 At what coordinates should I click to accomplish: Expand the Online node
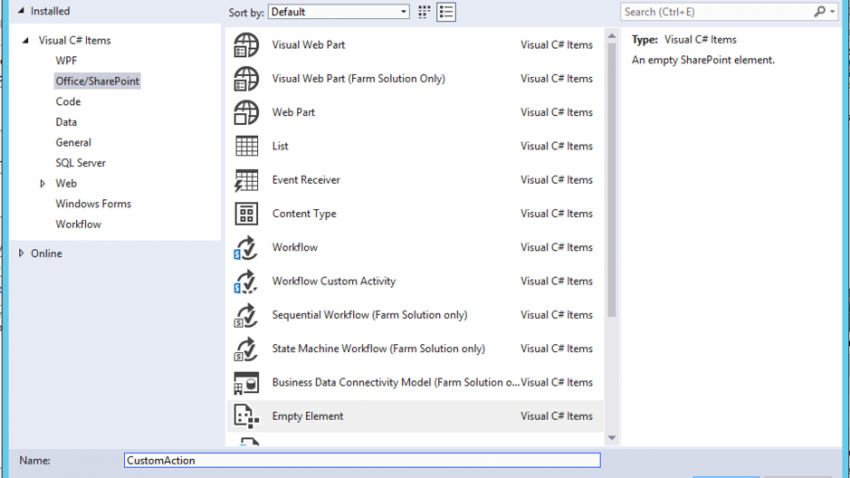click(21, 253)
